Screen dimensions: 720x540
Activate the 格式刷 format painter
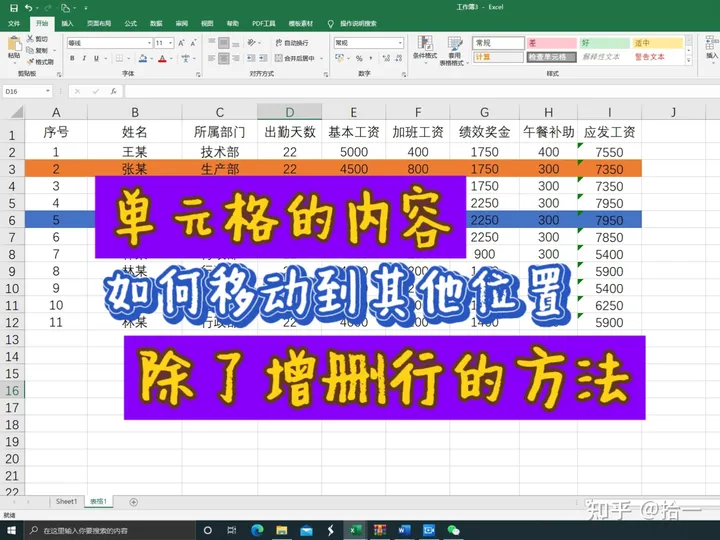click(40, 62)
